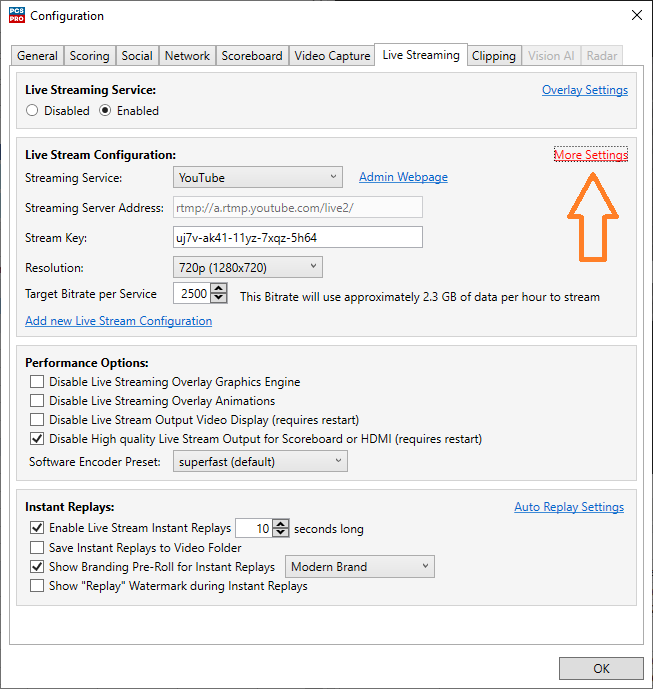Select the Disabled live streaming radio button
The image size is (654, 689).
point(33,111)
